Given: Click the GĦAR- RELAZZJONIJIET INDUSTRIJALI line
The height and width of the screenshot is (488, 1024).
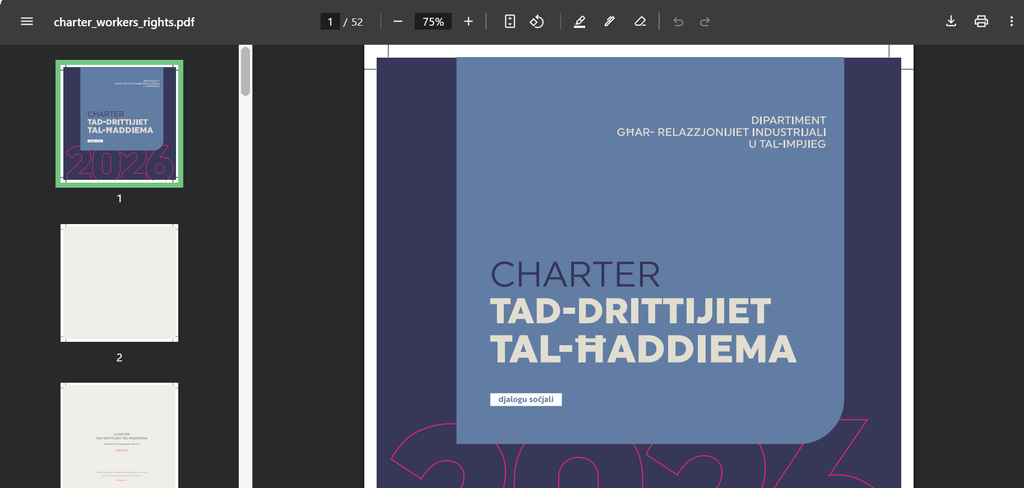Looking at the screenshot, I should click(x=722, y=133).
